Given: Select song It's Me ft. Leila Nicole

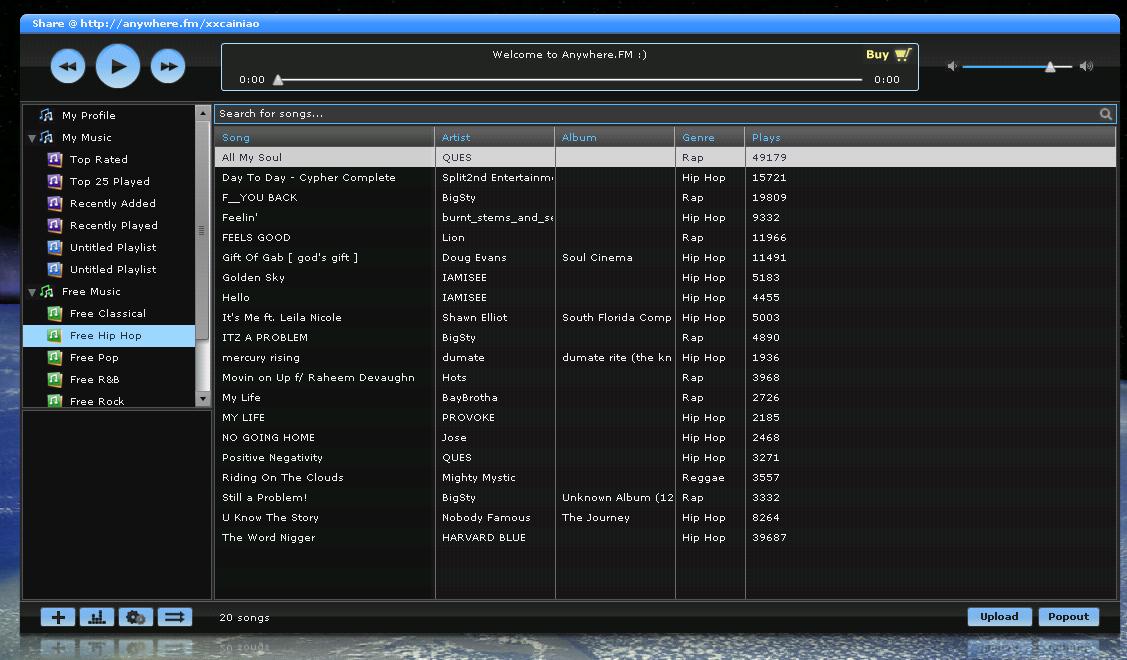Looking at the screenshot, I should pyautogui.click(x=665, y=318).
